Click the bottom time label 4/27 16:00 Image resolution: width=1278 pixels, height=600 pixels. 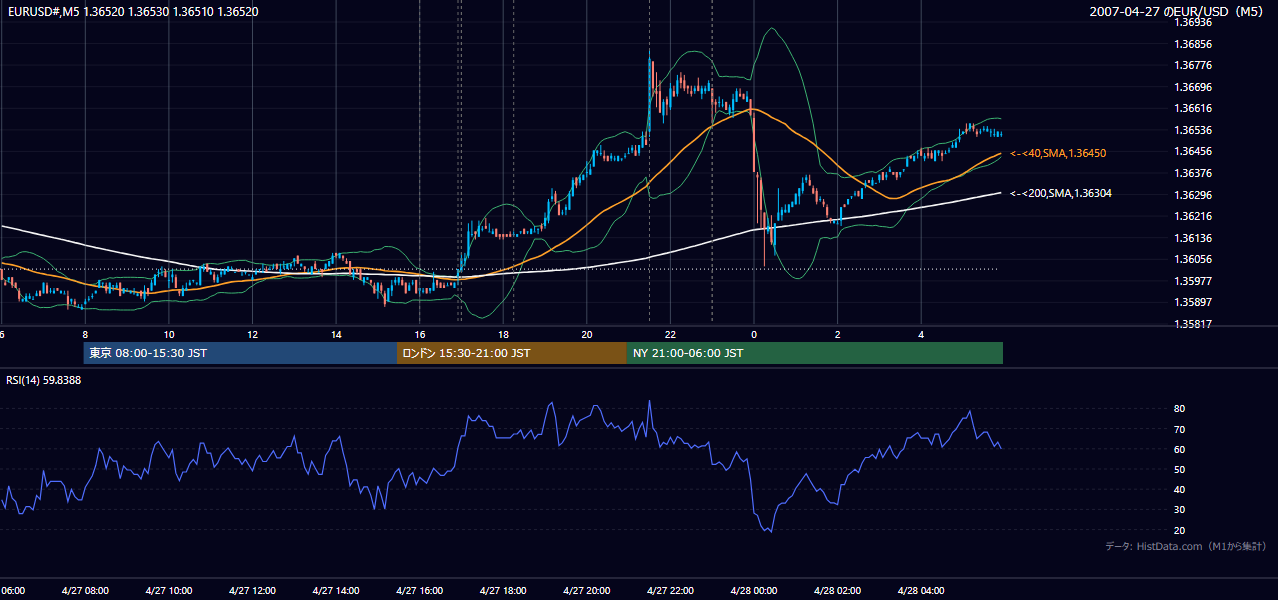419,591
